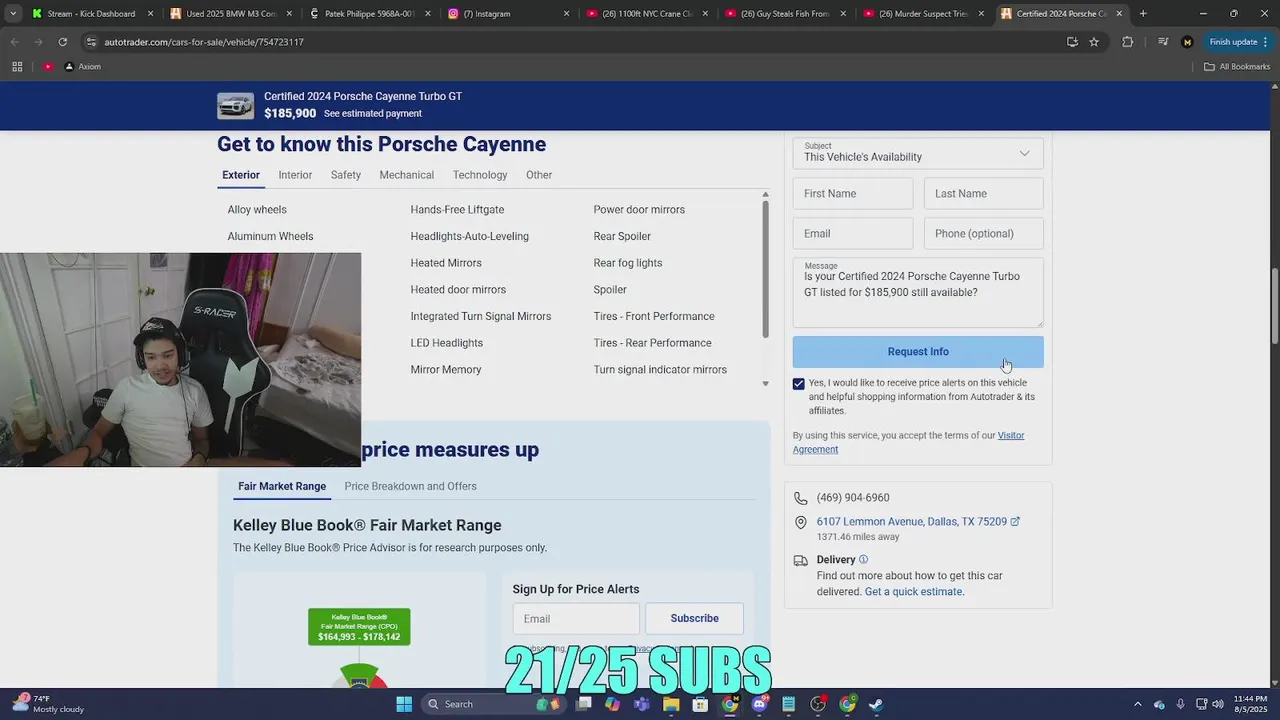This screenshot has height=720, width=1280.
Task: Click the Email field in contact form
Action: click(853, 234)
